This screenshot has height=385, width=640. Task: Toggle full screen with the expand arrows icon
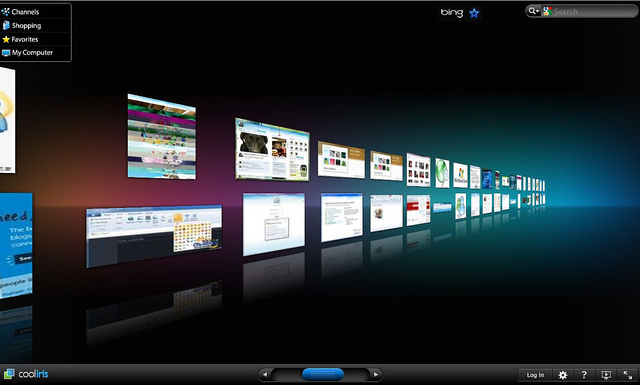[x=628, y=375]
